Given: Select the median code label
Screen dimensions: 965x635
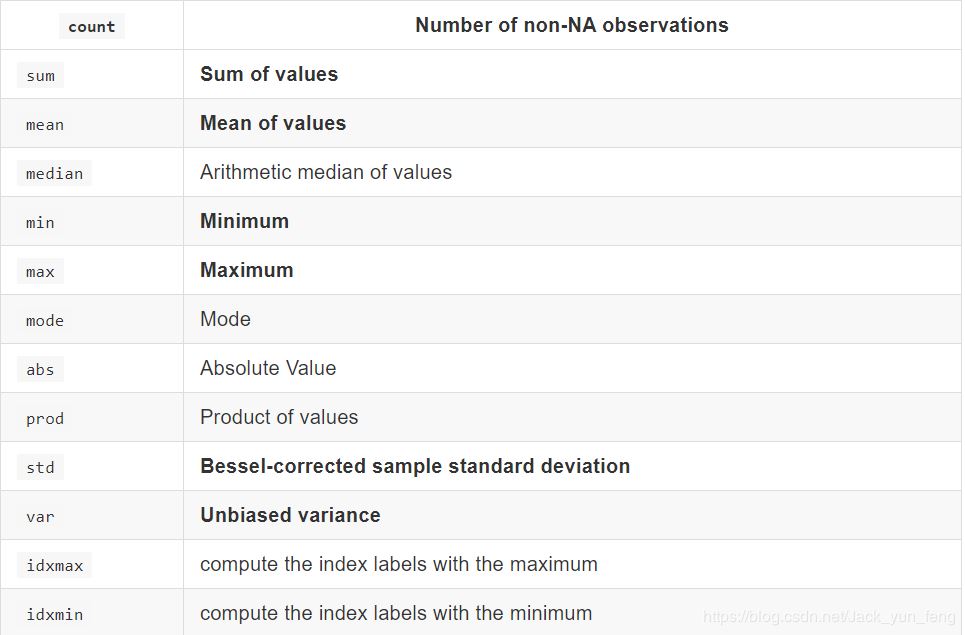Looking at the screenshot, I should [55, 174].
